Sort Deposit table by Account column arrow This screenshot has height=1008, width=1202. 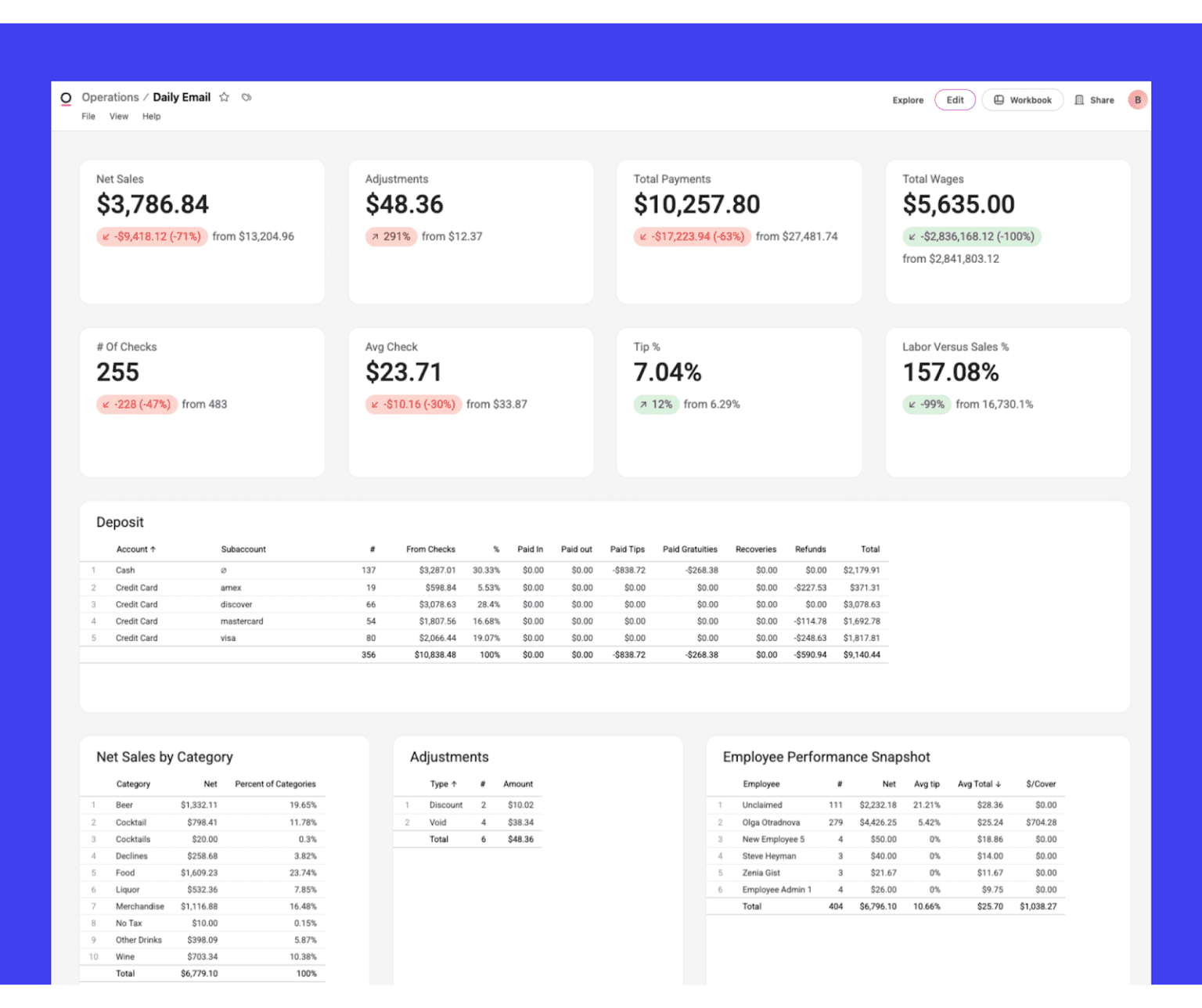(x=153, y=549)
